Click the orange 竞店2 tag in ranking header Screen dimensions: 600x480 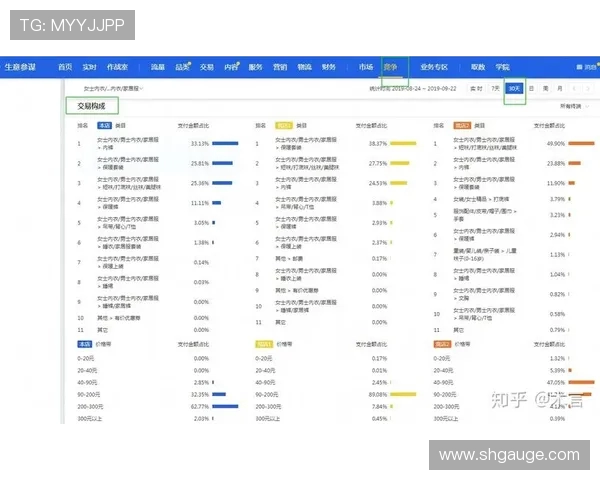coord(462,126)
